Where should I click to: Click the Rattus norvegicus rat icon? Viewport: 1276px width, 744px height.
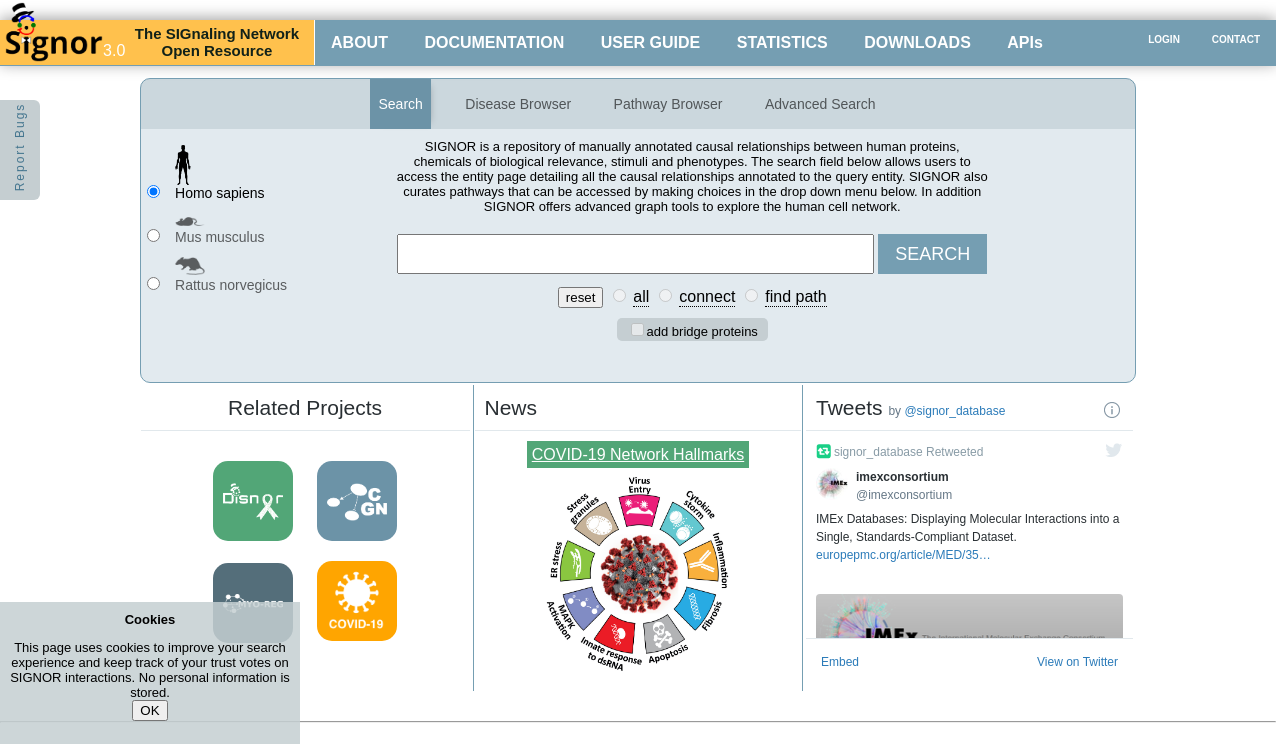pos(190,265)
